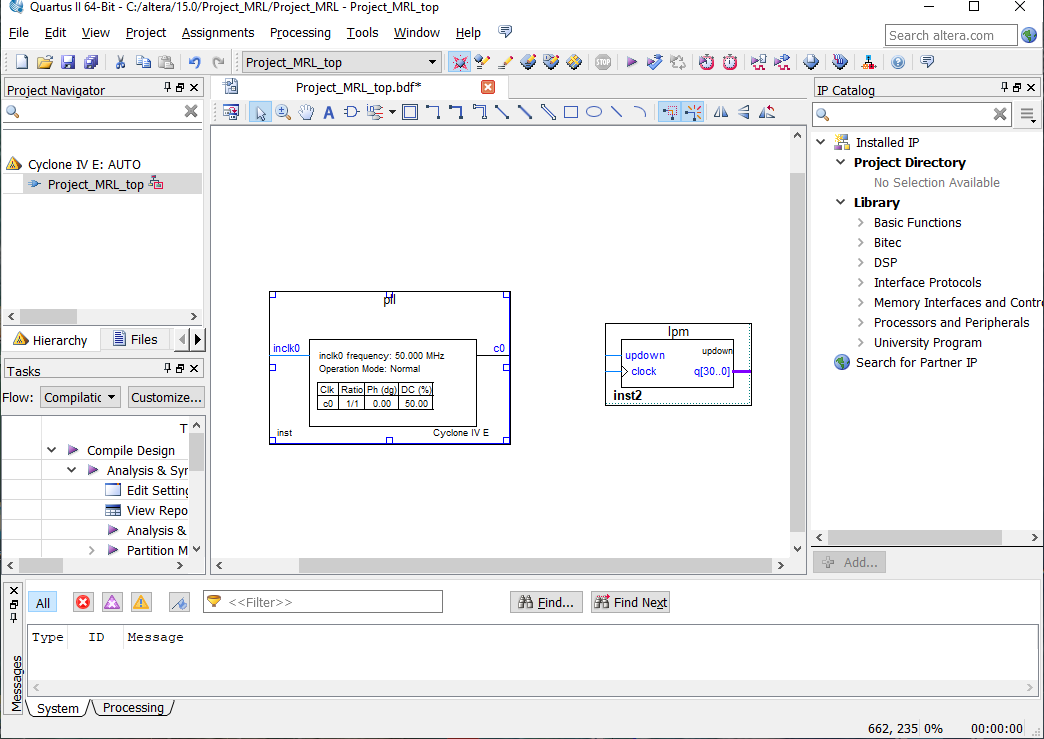Toggle the All messages filter
This screenshot has height=739, width=1044.
point(43,603)
